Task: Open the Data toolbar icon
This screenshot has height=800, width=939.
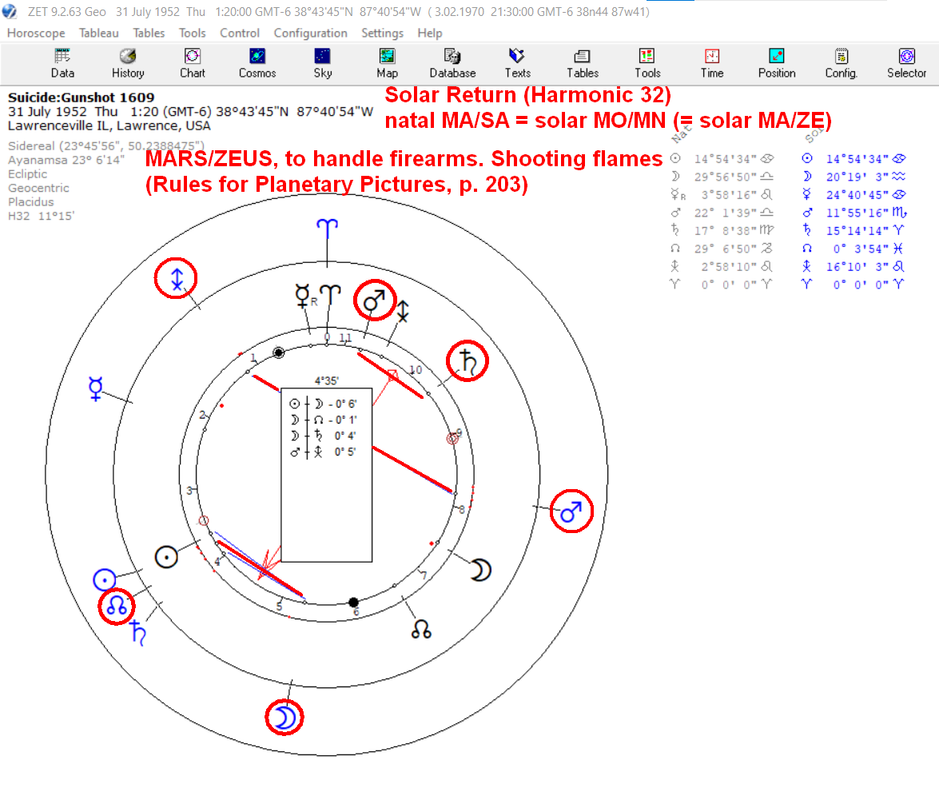Action: [62, 63]
